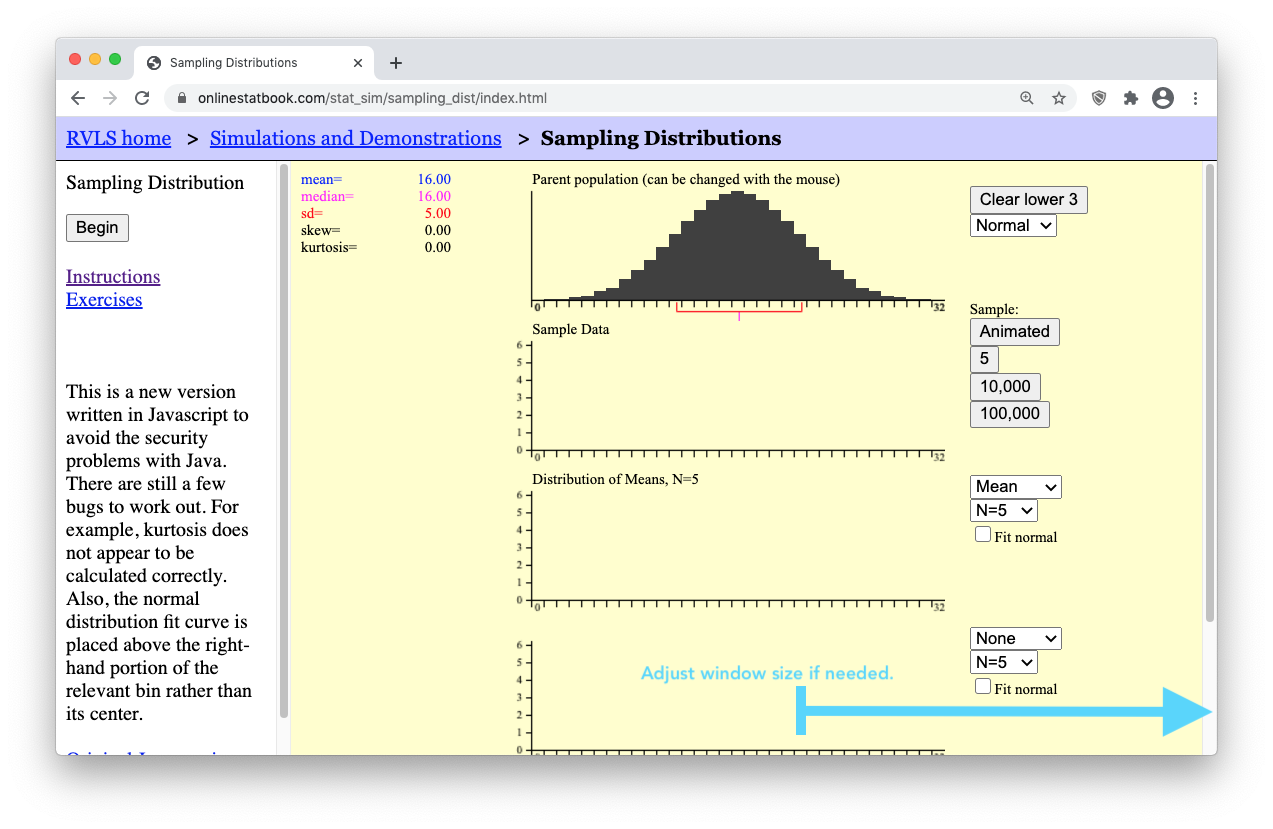Bookmark this page with star icon
Image resolution: width=1273 pixels, height=829 pixels.
click(1059, 98)
